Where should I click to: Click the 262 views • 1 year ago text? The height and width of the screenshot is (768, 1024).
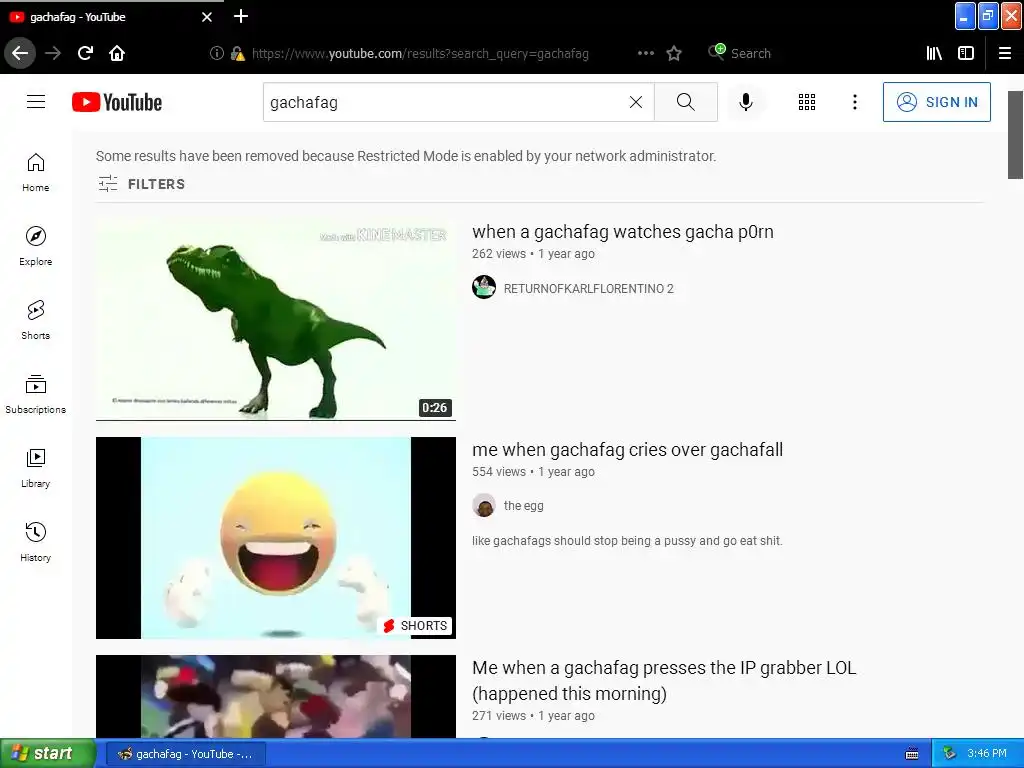533,253
